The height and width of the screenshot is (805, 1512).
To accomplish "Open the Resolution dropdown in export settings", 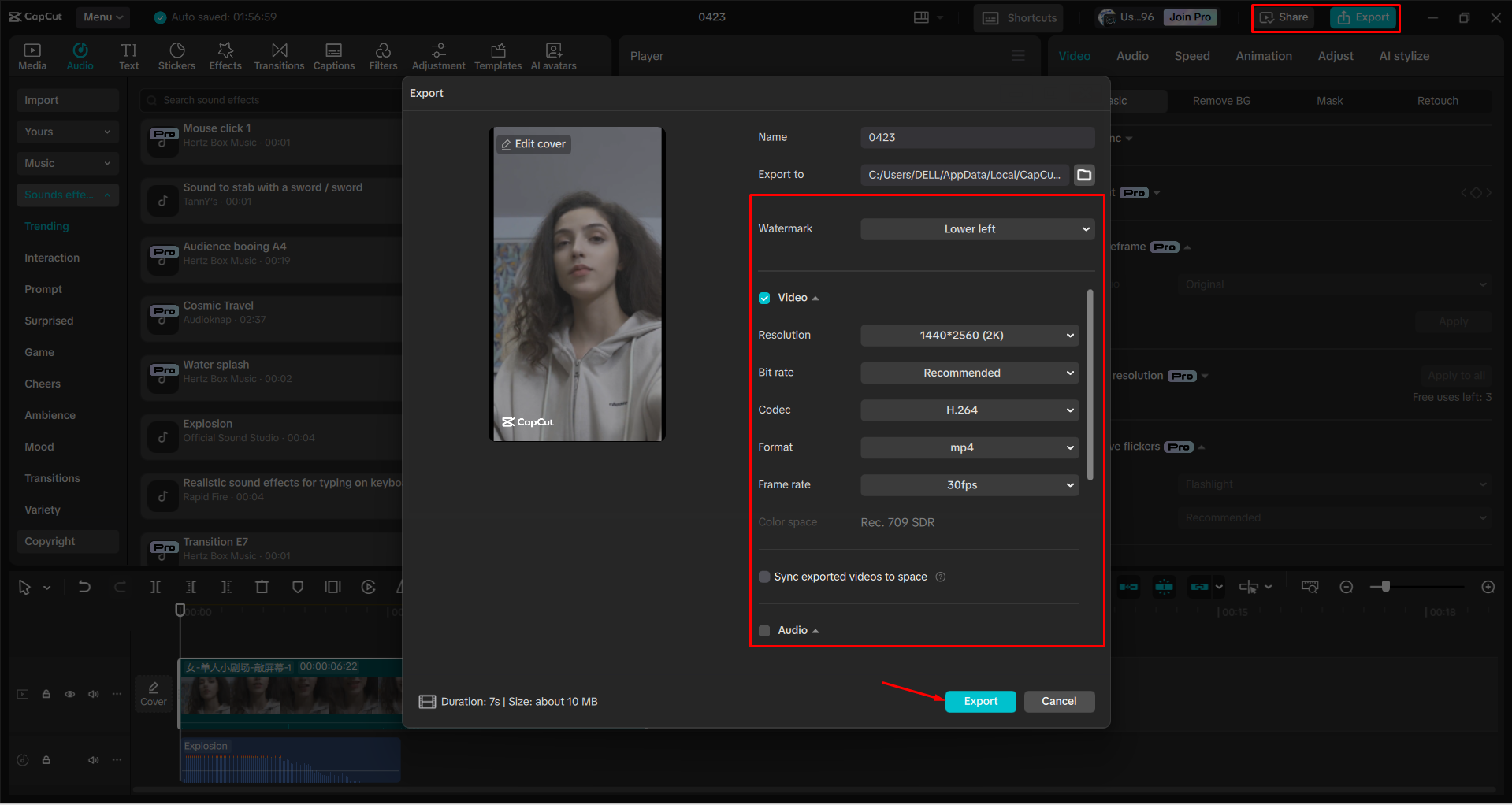I will click(969, 335).
